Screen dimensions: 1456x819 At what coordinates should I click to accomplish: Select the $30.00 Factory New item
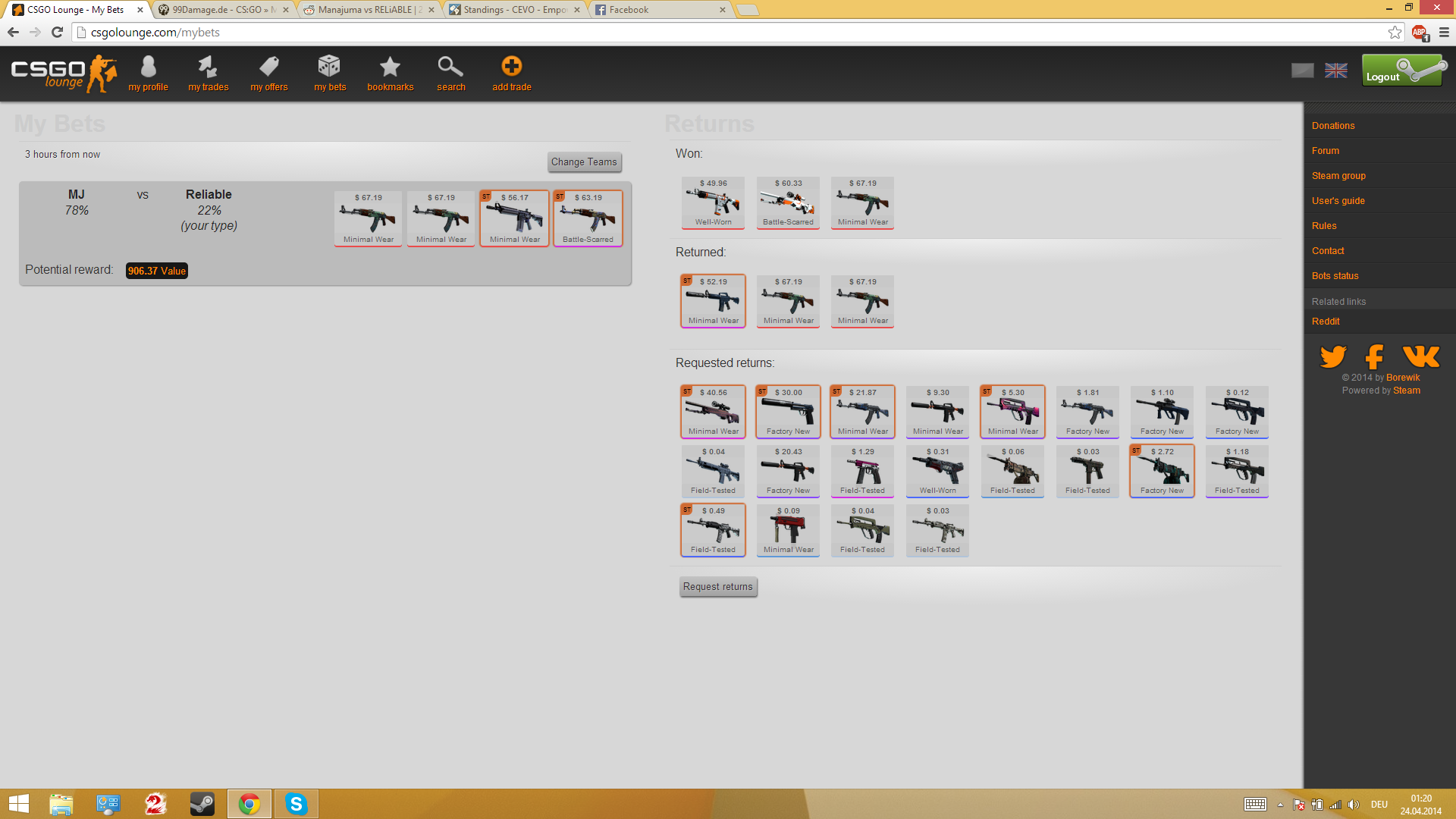pos(788,412)
